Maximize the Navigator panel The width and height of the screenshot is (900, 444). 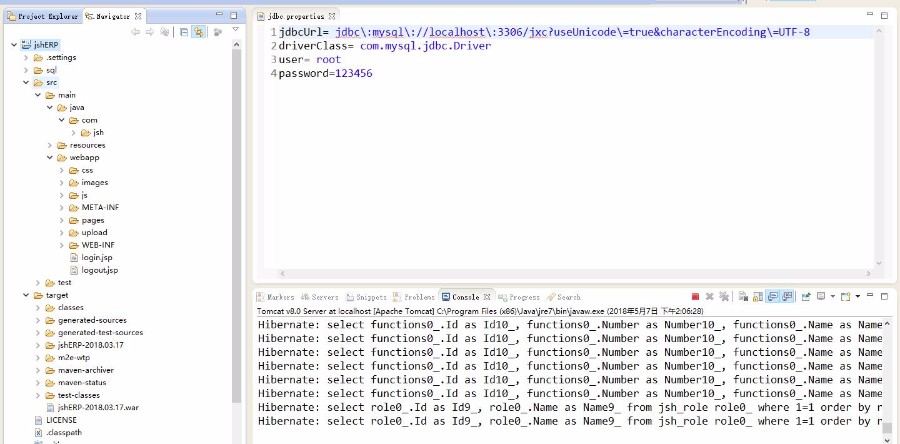pos(234,15)
